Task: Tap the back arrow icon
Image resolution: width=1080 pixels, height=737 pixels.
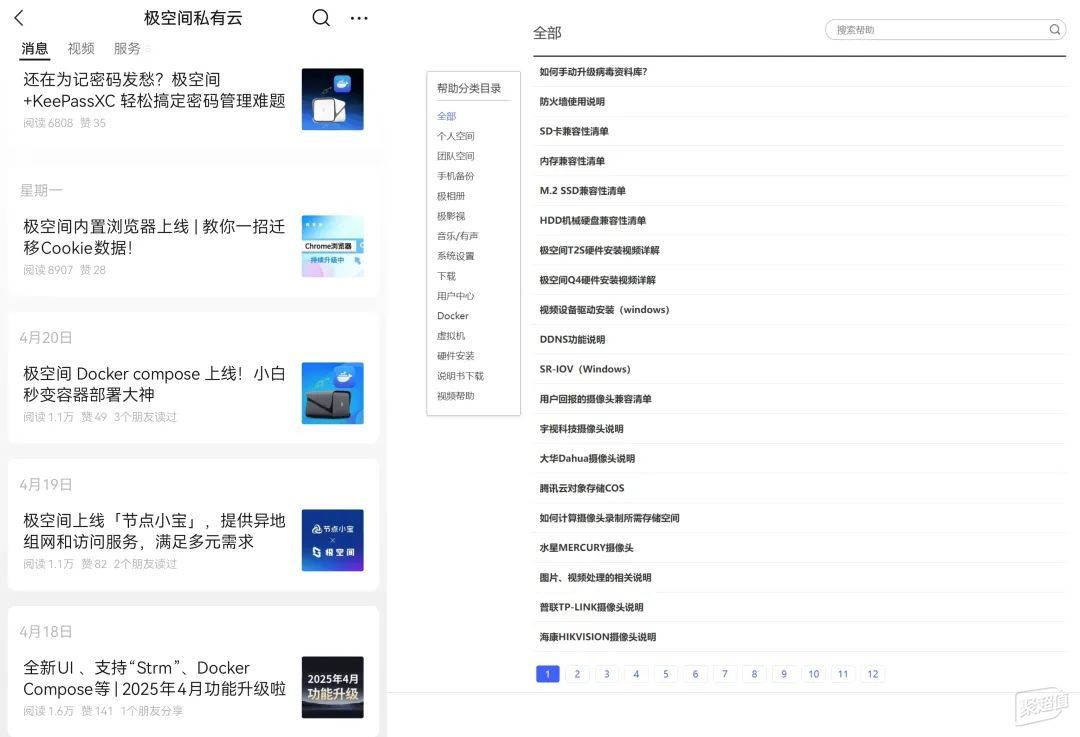Action: point(19,18)
